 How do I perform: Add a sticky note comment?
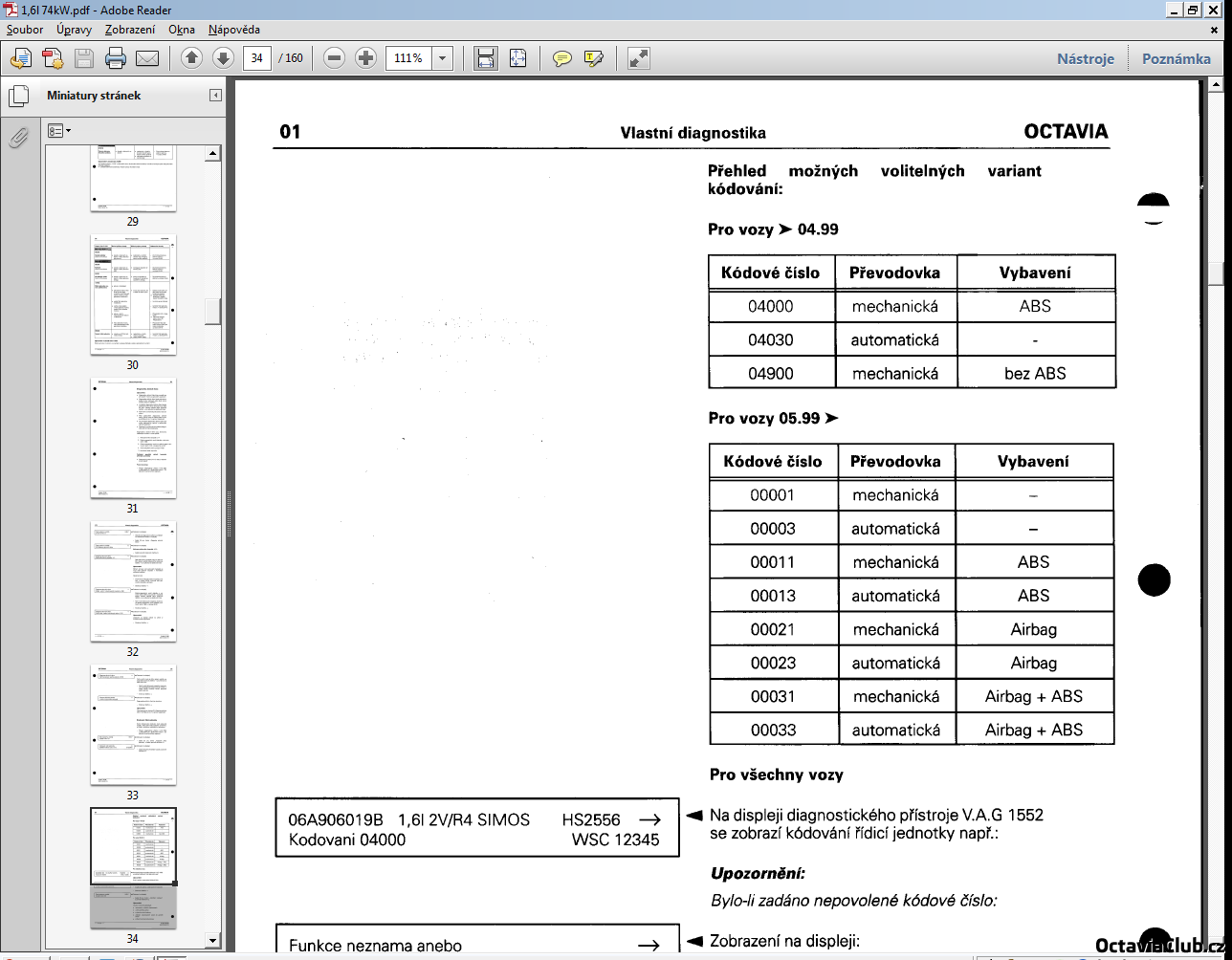[x=562, y=58]
